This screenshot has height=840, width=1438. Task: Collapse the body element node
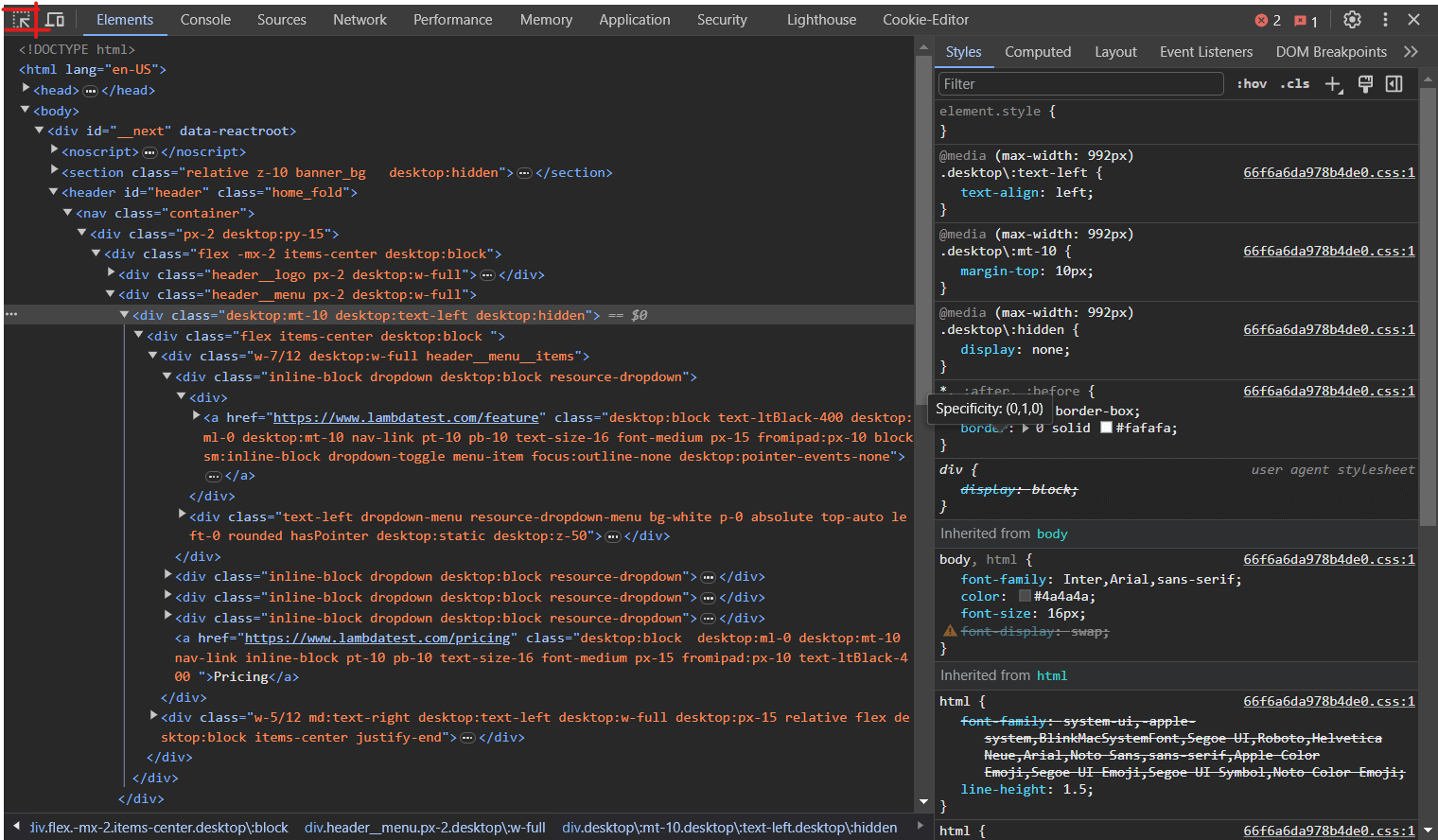pos(26,111)
